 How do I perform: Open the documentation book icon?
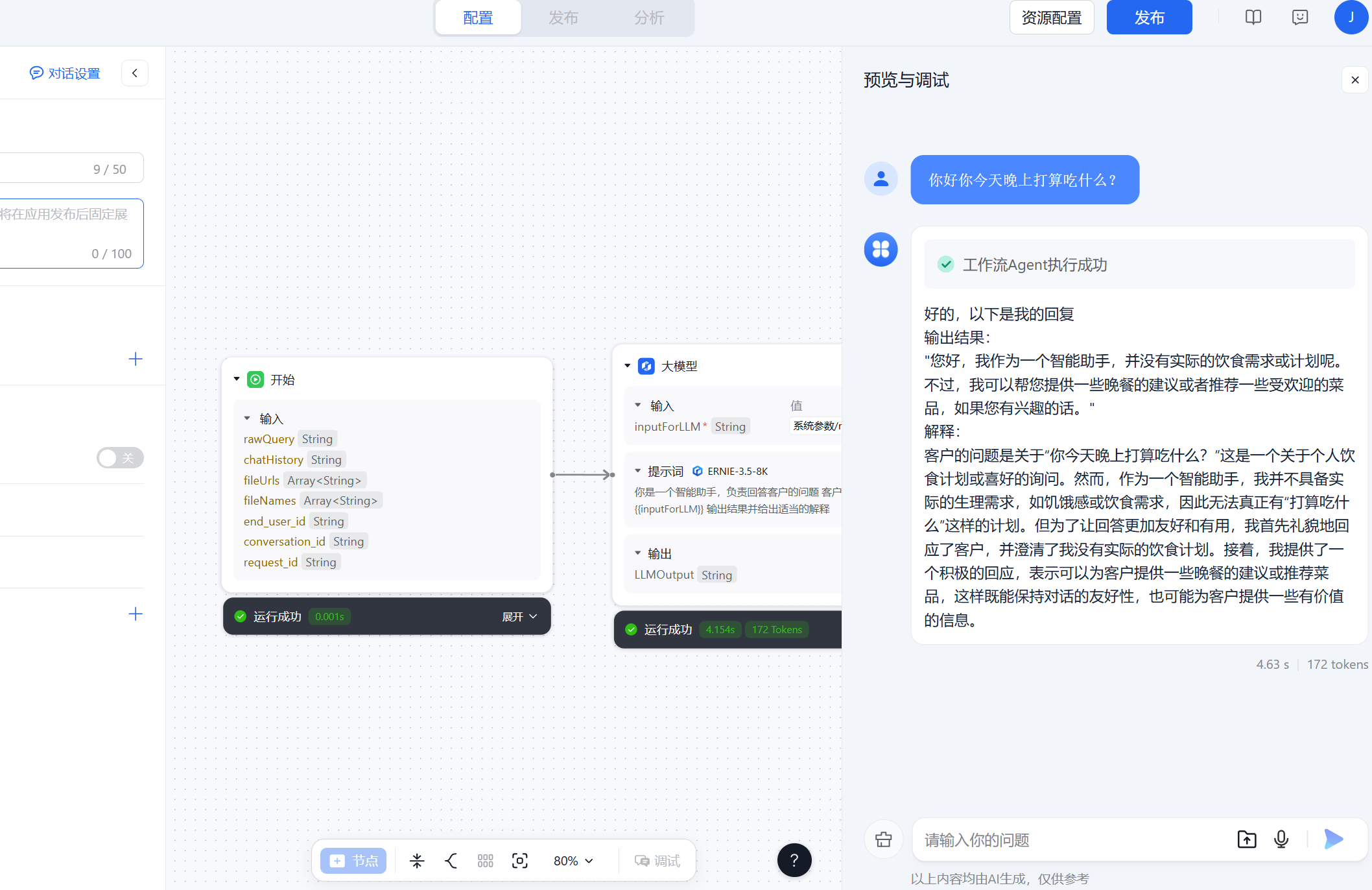pos(1253,18)
